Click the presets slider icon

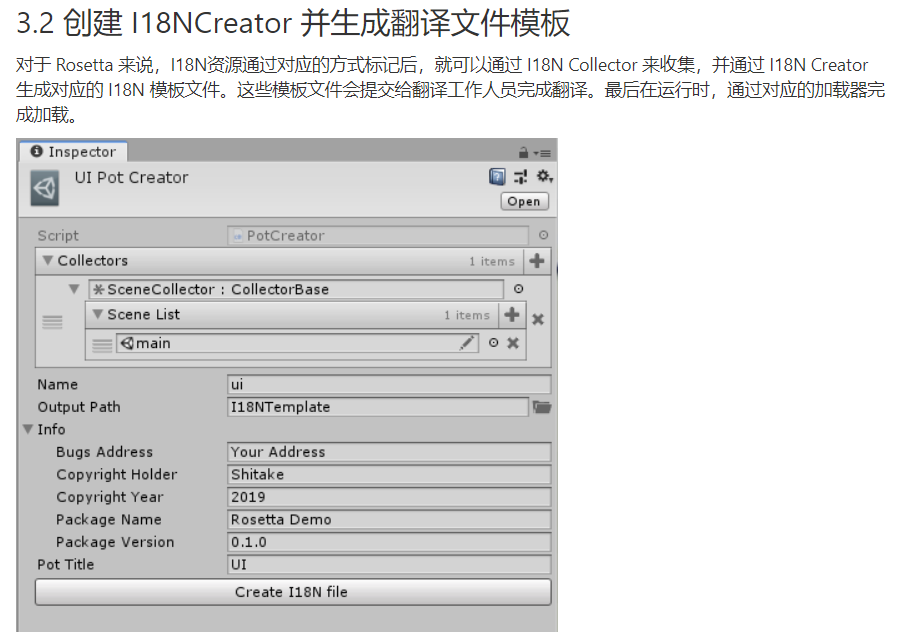[x=521, y=176]
